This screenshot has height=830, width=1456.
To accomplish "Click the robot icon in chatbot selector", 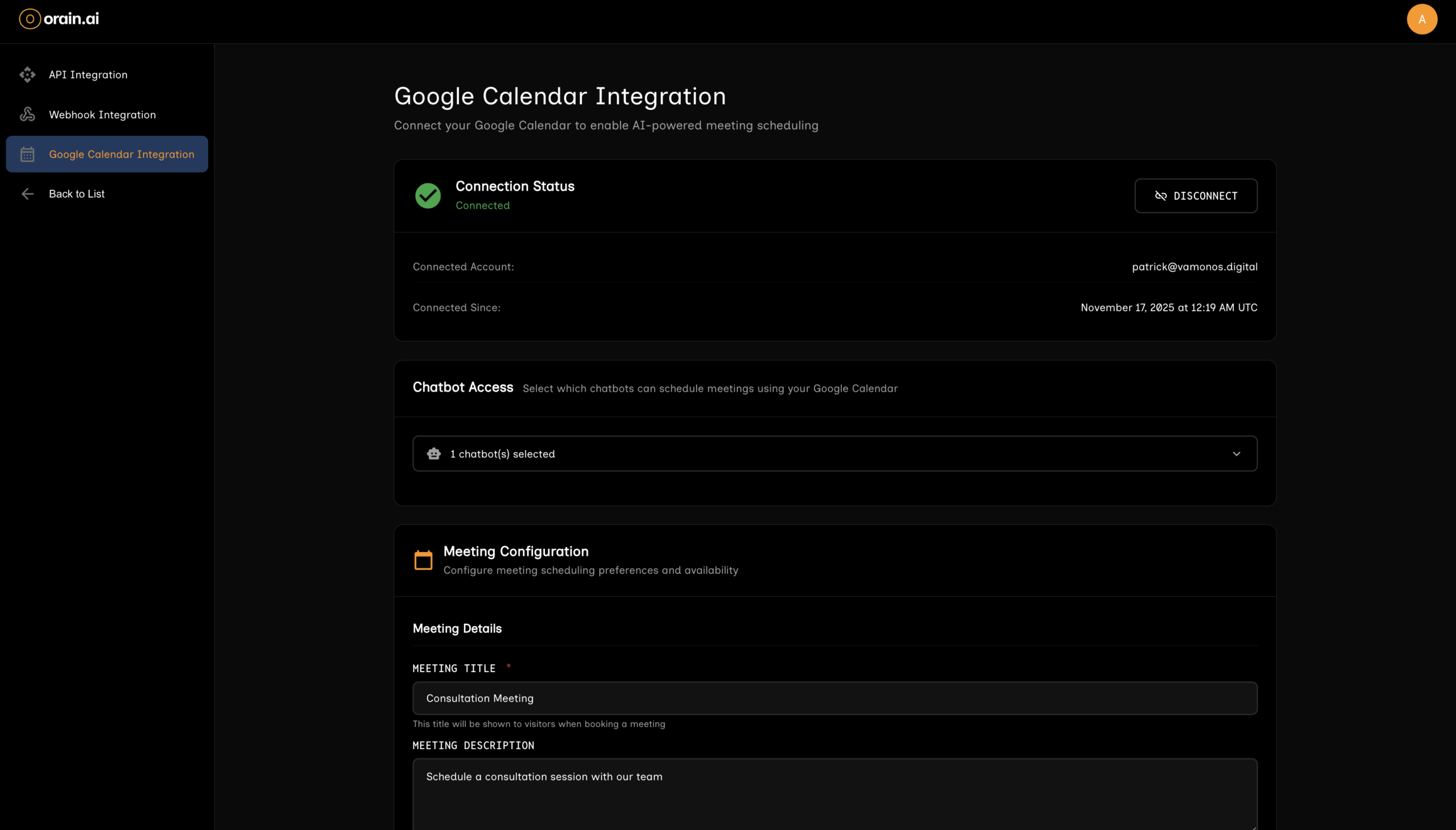I will tap(434, 454).
